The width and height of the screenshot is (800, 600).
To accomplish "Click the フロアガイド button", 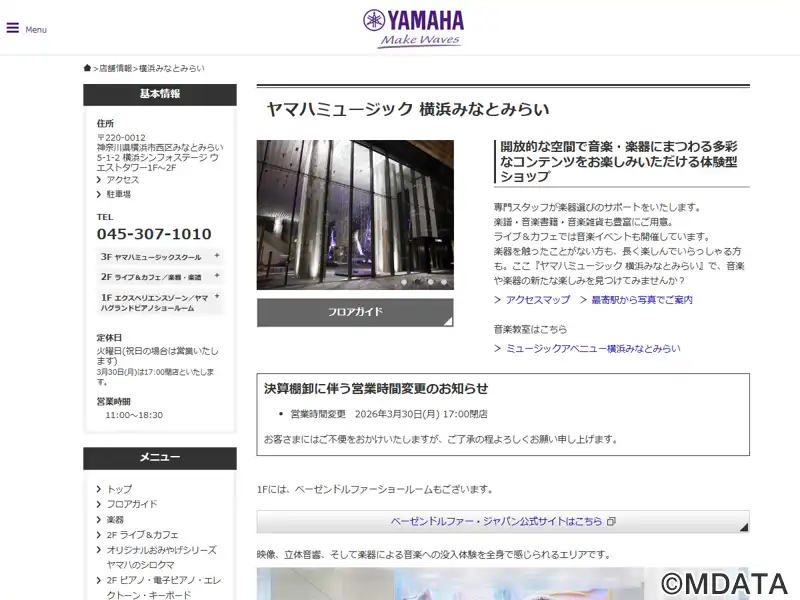I will pyautogui.click(x=355, y=312).
